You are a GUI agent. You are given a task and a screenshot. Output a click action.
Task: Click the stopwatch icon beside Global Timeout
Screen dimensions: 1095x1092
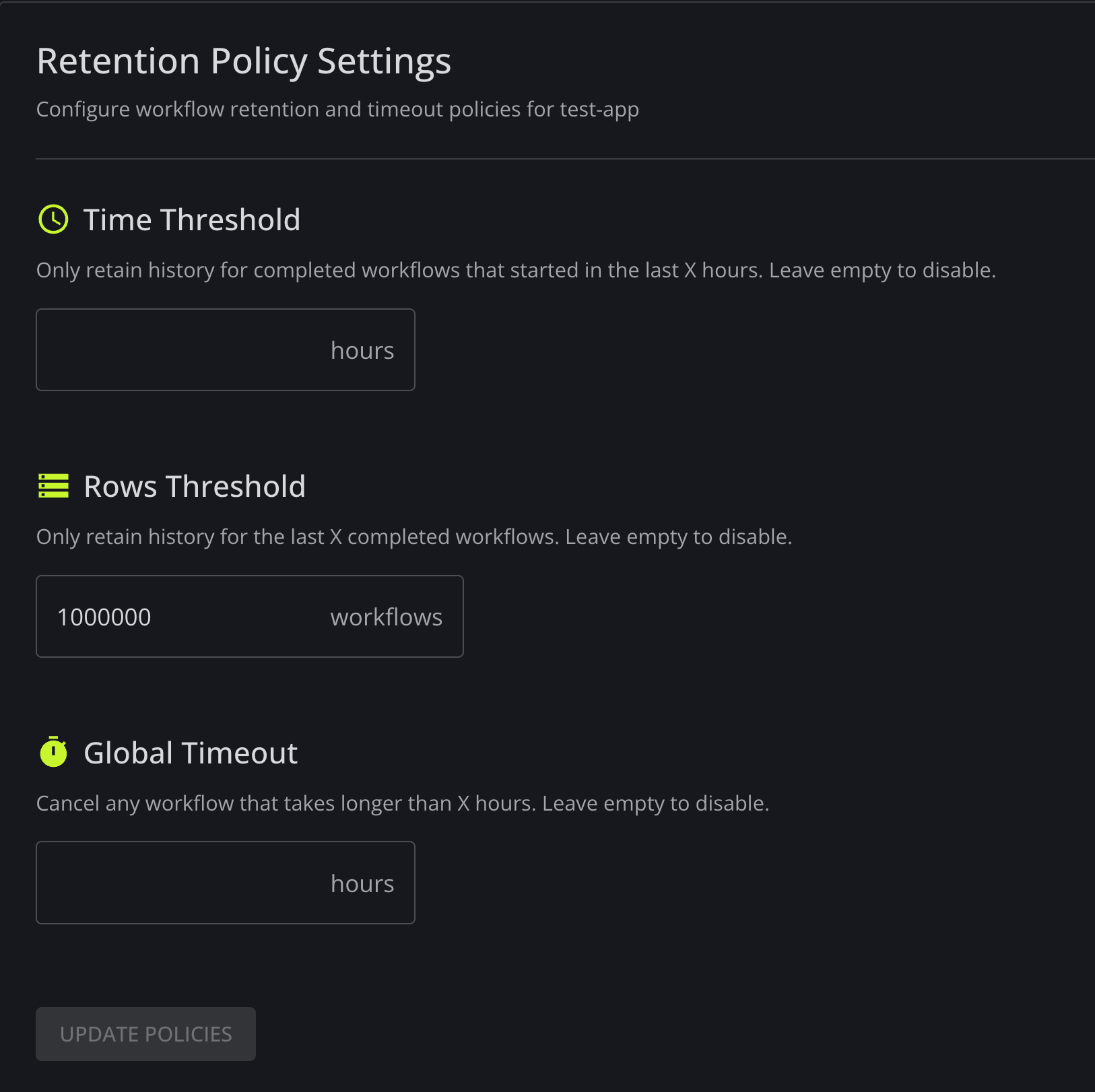coord(53,751)
